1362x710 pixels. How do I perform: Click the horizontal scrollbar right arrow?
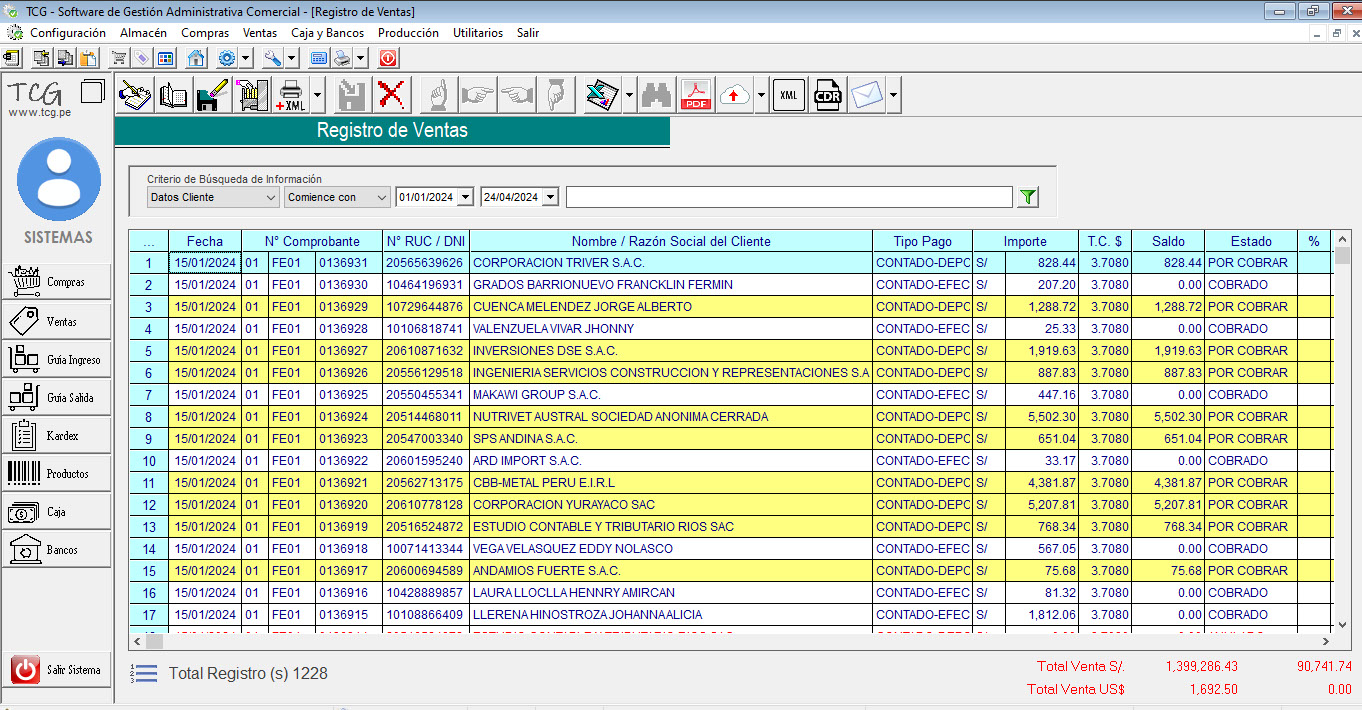tap(1326, 641)
